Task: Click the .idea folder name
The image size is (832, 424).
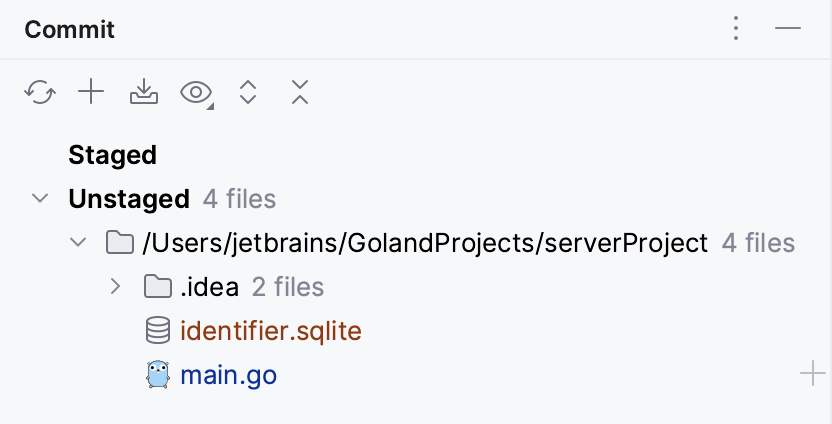Action: coord(209,287)
